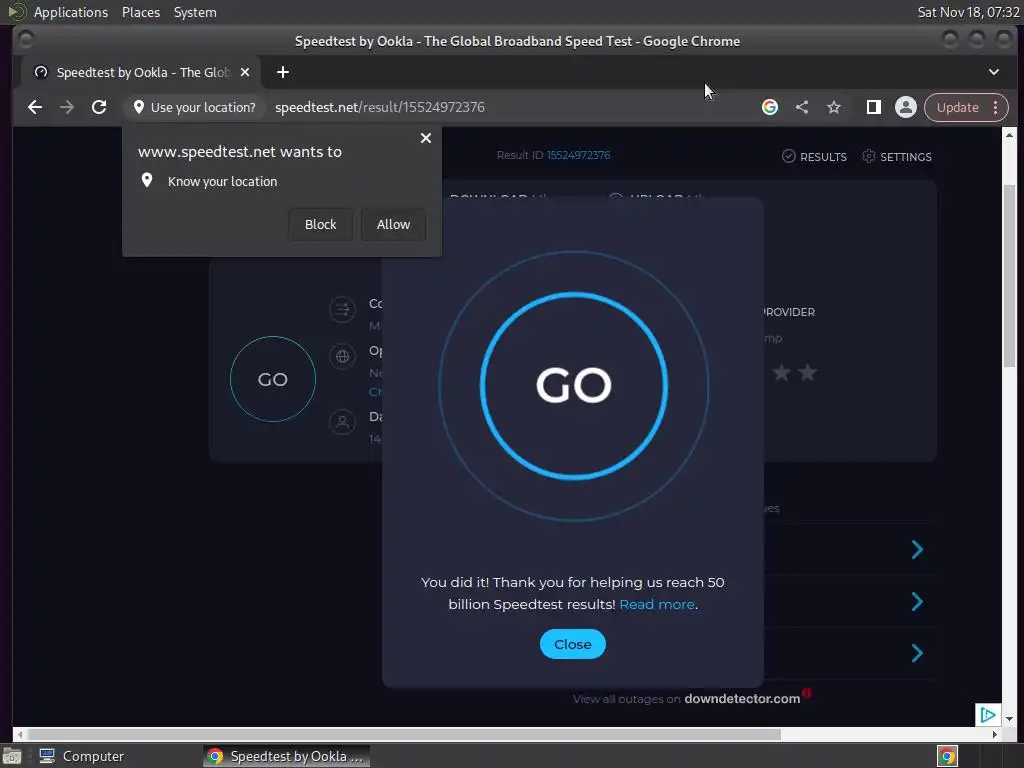Image resolution: width=1024 pixels, height=768 pixels.
Task: Rate provider with the last star
Action: [808, 372]
